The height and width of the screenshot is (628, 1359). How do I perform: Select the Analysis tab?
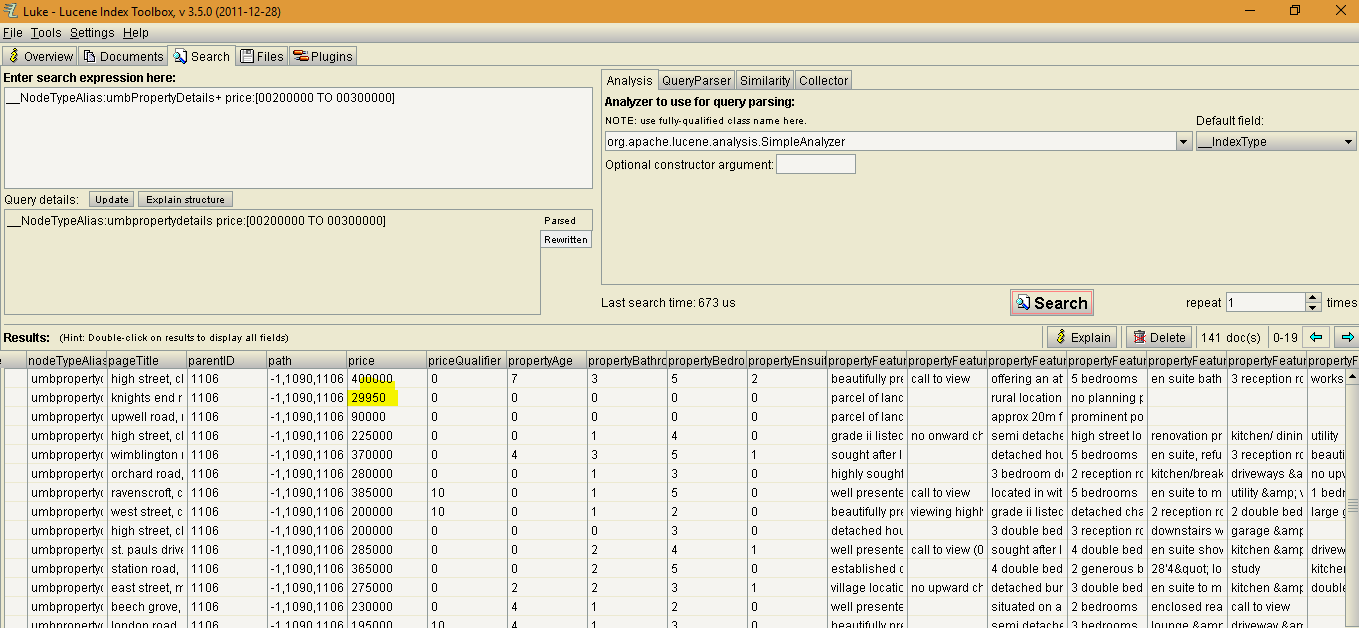pos(630,80)
